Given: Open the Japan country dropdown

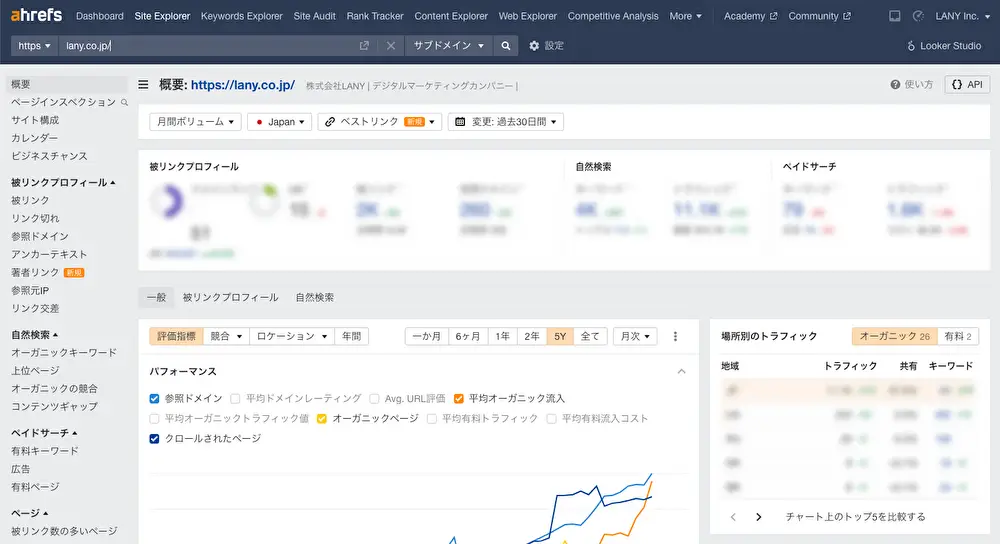Looking at the screenshot, I should 279,122.
